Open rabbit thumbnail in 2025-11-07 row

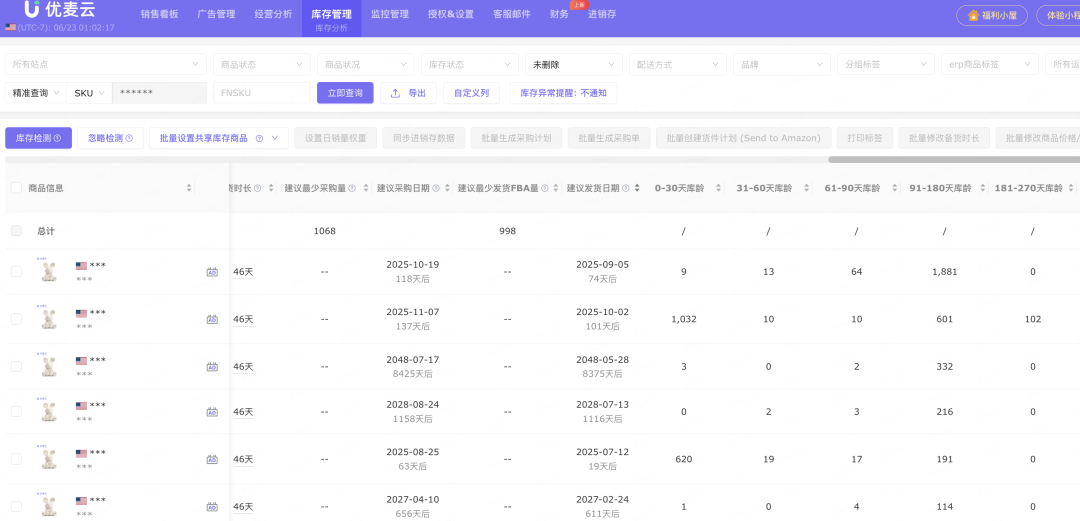48,318
